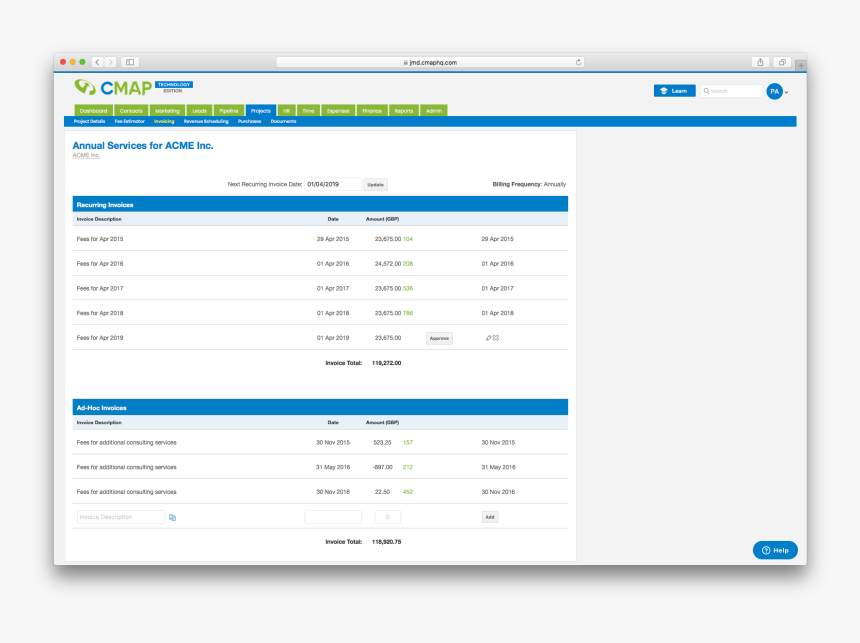860x643 pixels.
Task: Switch to the Expenses tab
Action: [x=338, y=110]
